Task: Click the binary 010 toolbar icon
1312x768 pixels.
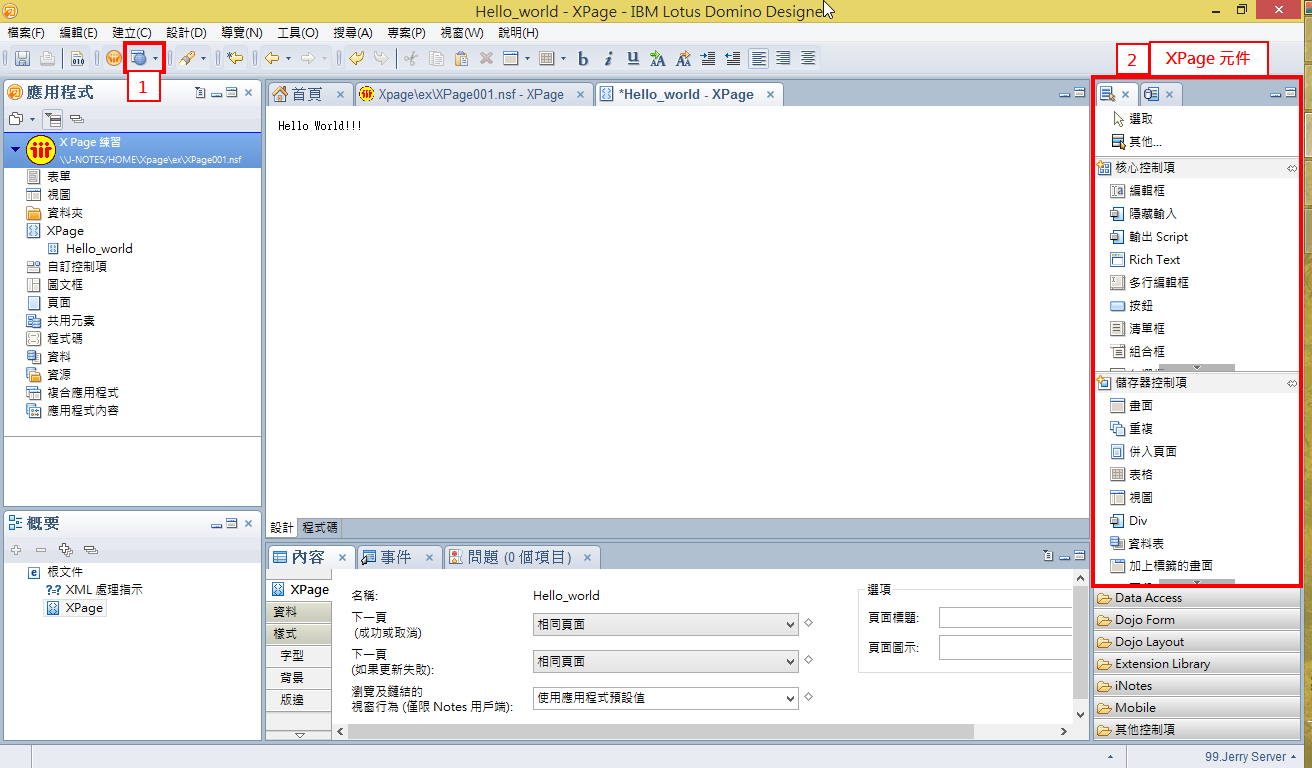Action: point(77,59)
